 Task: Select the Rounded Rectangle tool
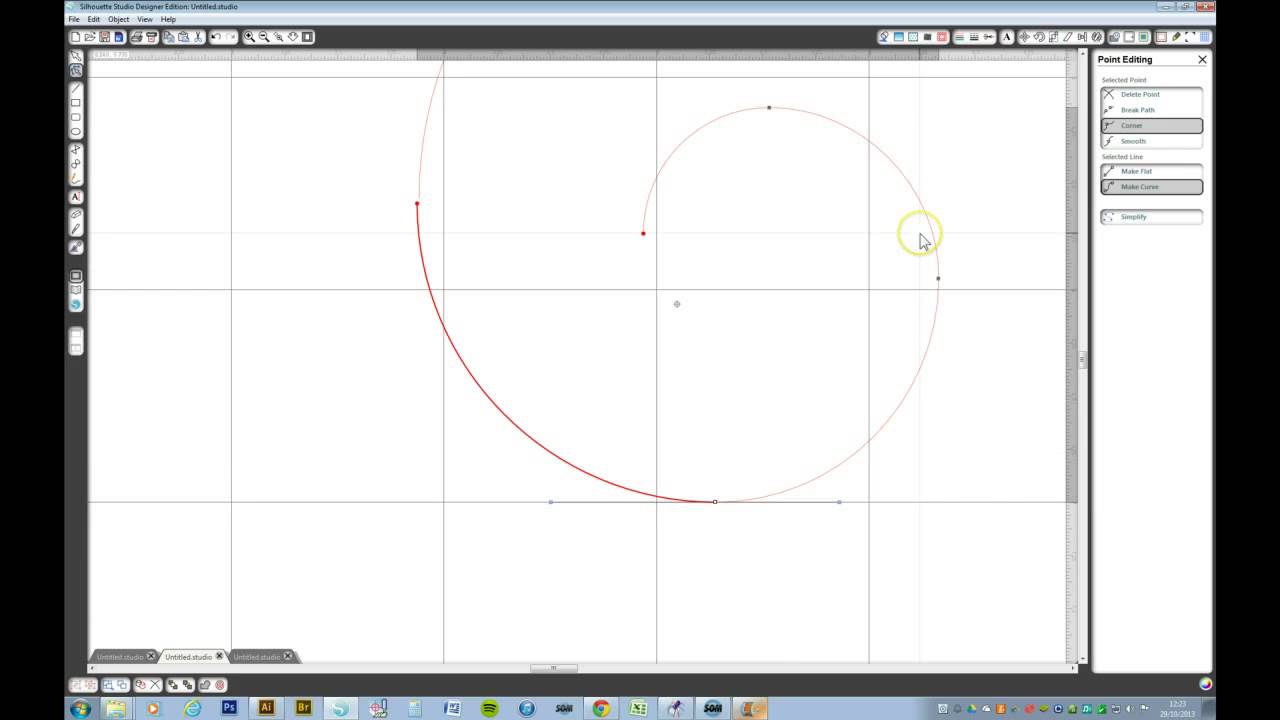click(76, 117)
